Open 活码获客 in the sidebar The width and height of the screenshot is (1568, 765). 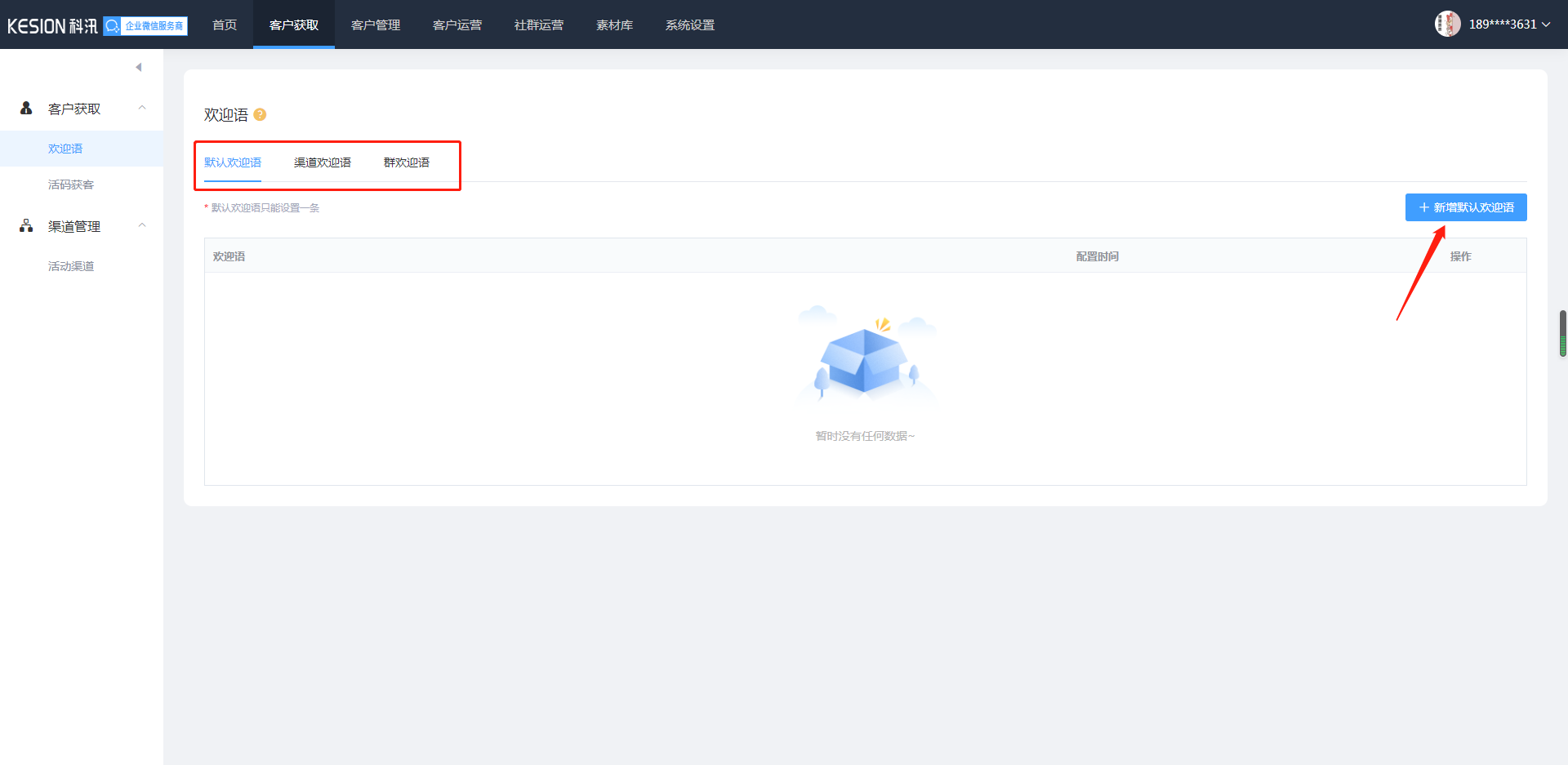point(71,185)
